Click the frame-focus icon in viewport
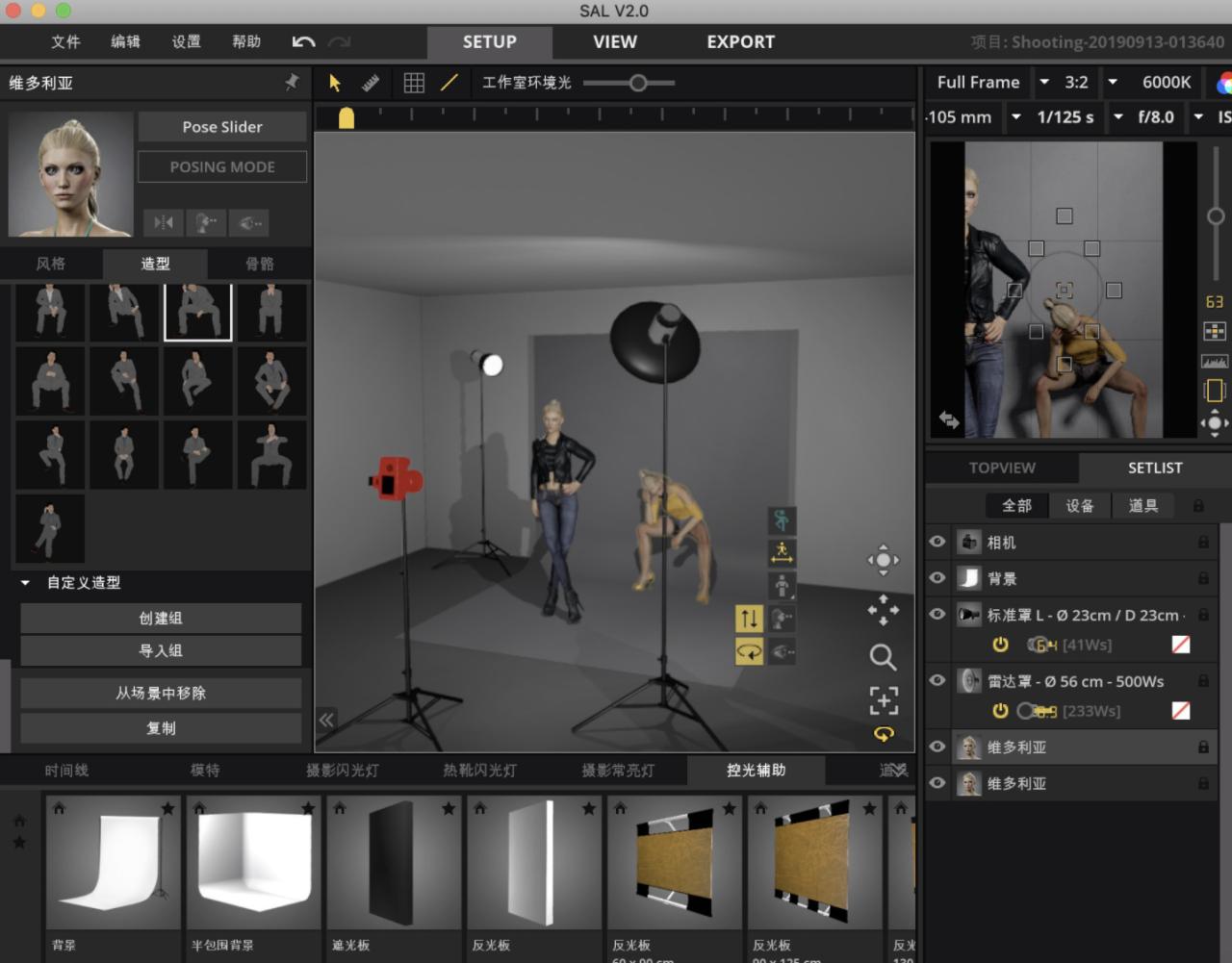This screenshot has width=1232, height=963. click(883, 700)
